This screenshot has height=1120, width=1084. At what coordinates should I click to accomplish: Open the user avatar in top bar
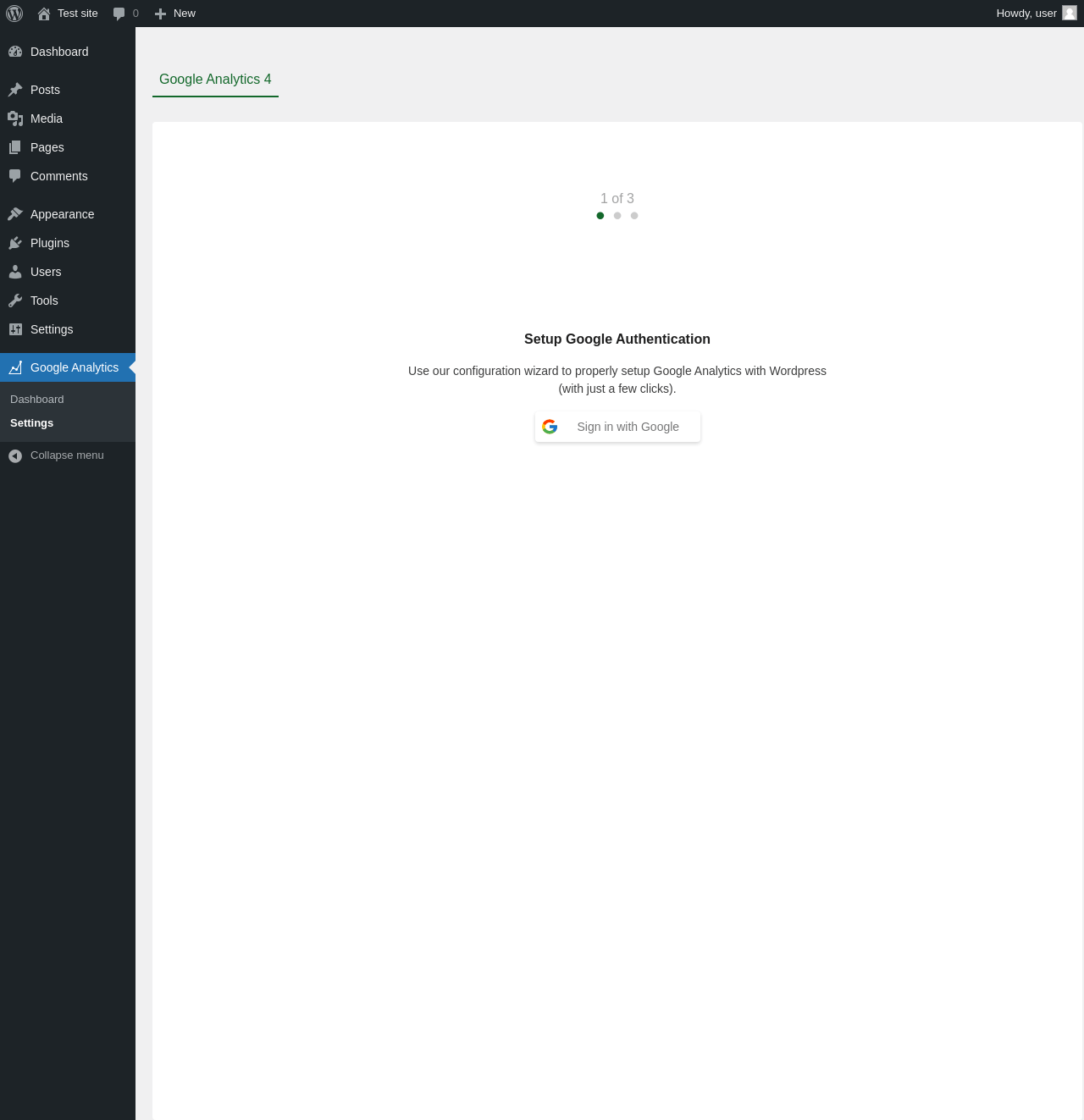[x=1070, y=13]
